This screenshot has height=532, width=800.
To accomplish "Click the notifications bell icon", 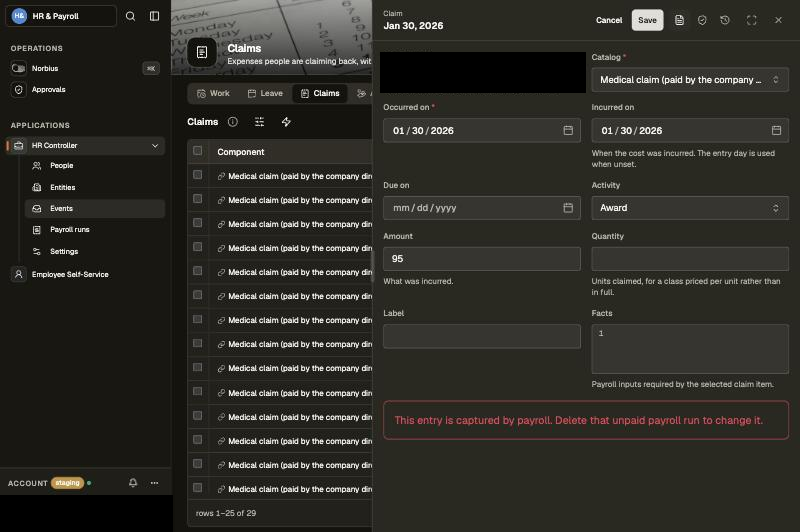I will [x=133, y=483].
